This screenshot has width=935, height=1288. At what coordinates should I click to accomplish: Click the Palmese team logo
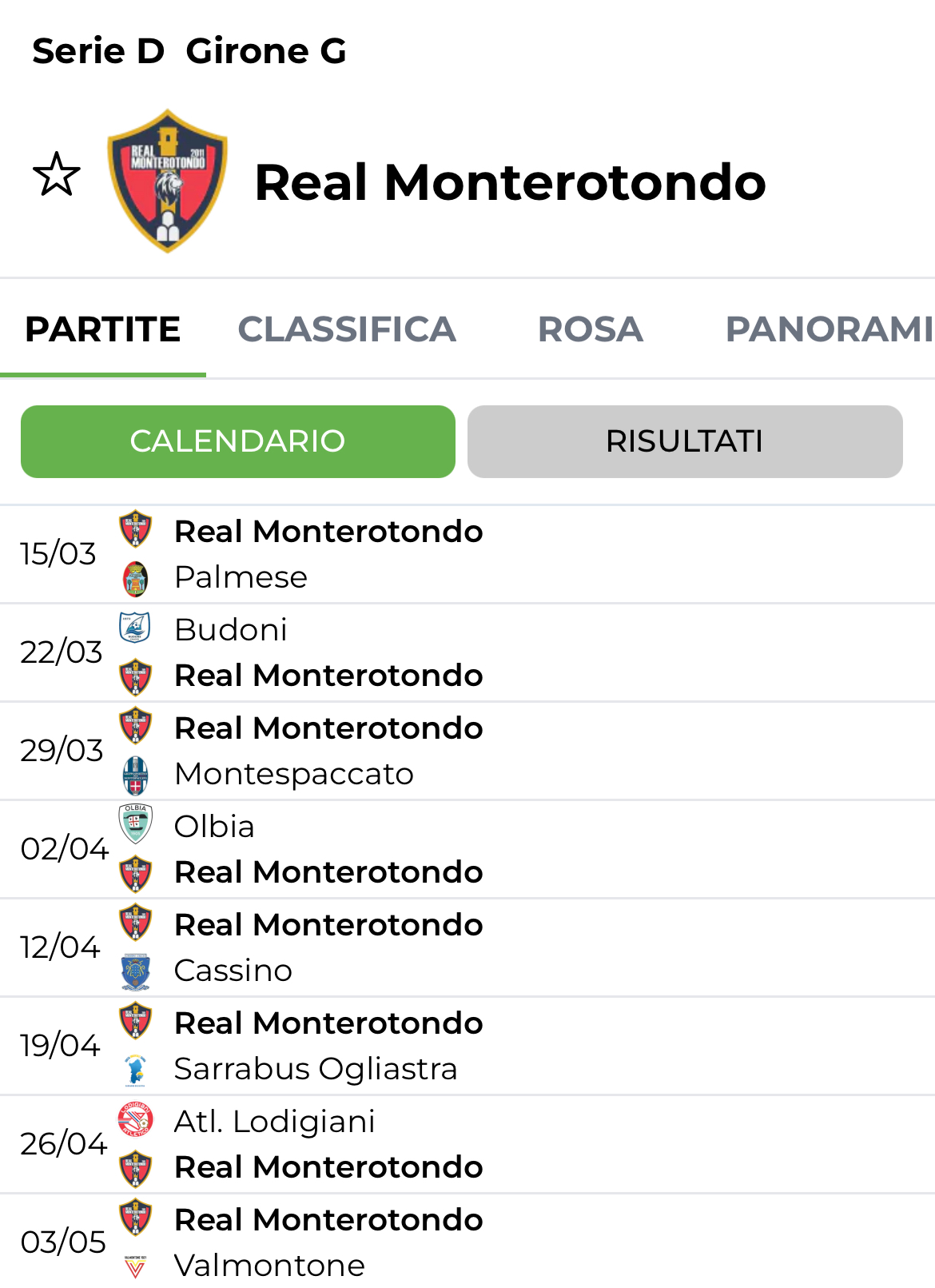[x=136, y=579]
